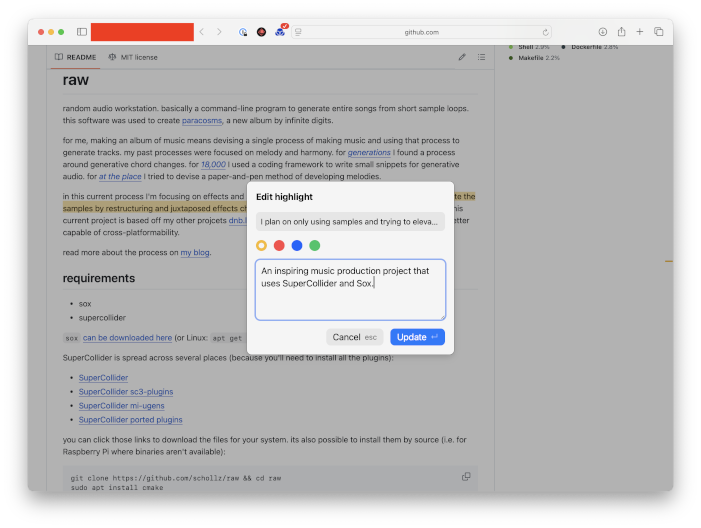Click the 'Edit highlight' dialog title
Viewport: 701px width, 528px height.
pos(284,197)
